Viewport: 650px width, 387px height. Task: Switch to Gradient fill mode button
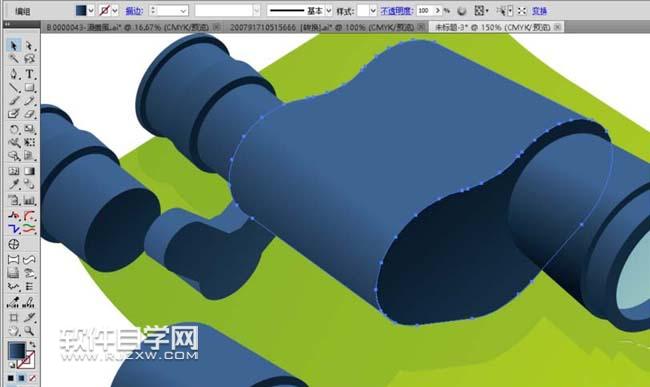pyautogui.click(x=22, y=378)
